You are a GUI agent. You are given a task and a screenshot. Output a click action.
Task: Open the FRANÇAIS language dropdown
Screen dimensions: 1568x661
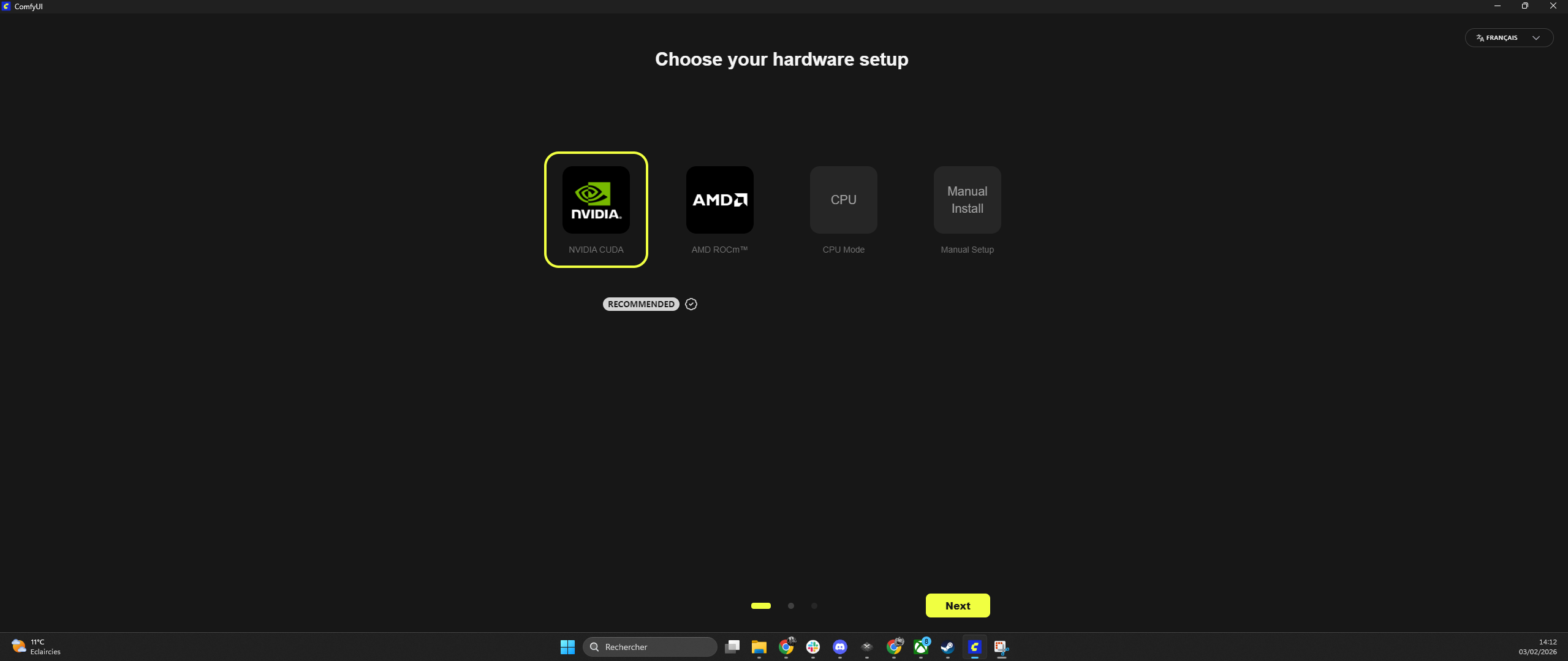pos(1509,38)
